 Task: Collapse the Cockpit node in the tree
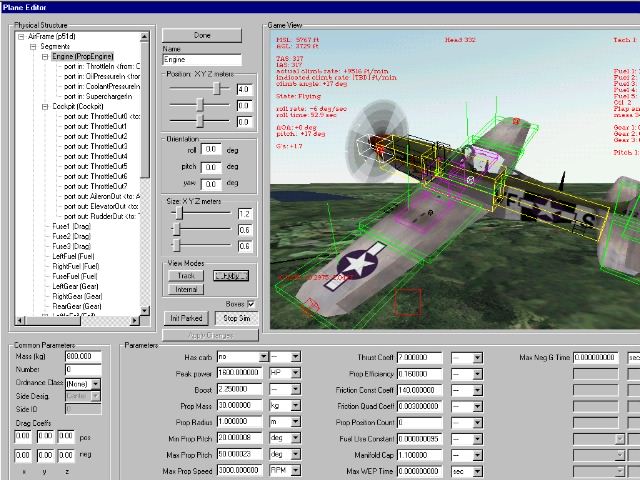pyautogui.click(x=45, y=105)
